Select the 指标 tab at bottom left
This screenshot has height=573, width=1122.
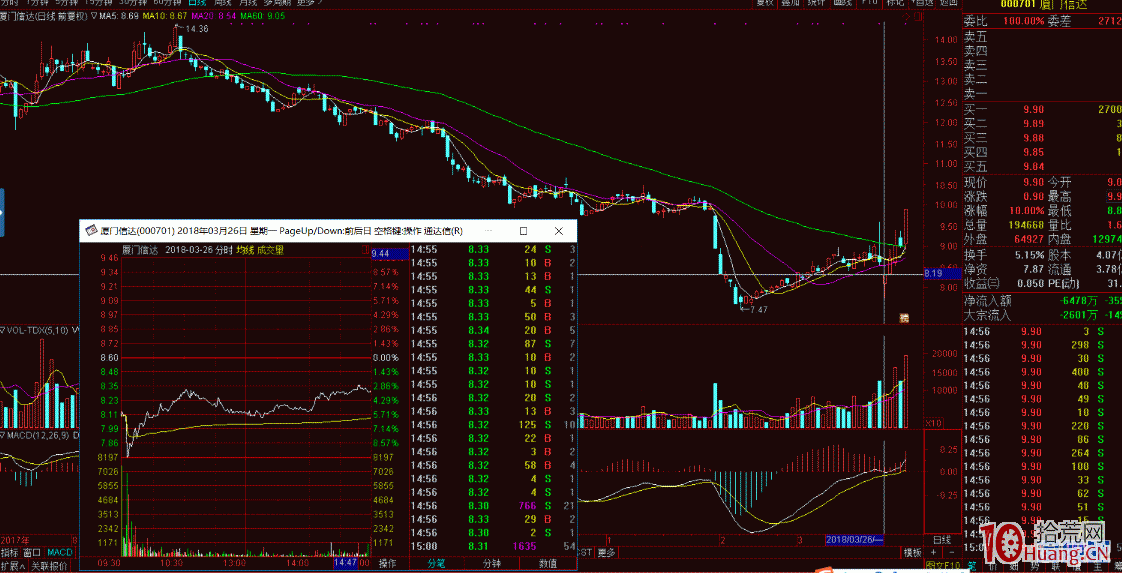click(x=9, y=552)
